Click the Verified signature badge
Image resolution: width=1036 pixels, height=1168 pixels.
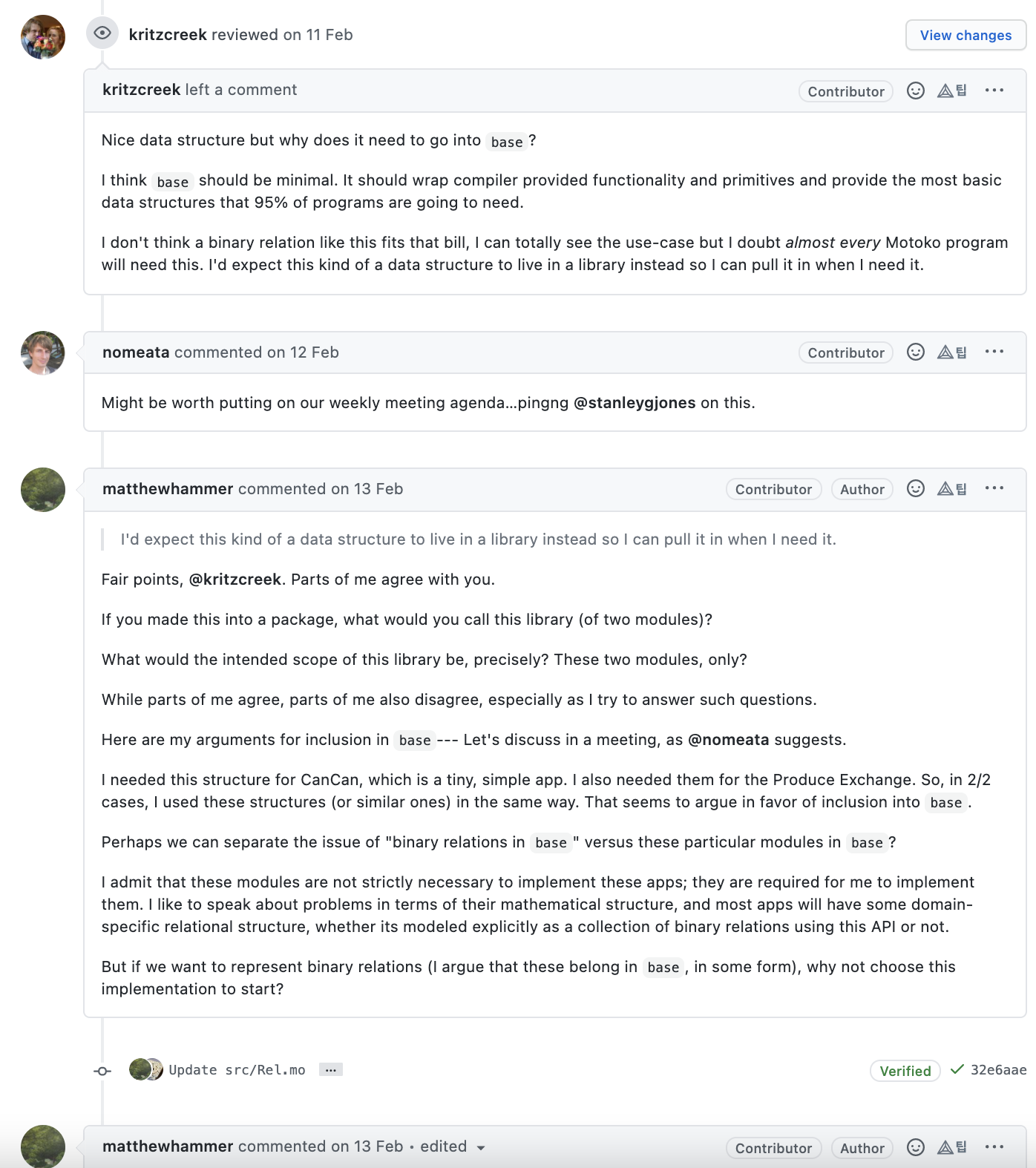click(905, 1071)
